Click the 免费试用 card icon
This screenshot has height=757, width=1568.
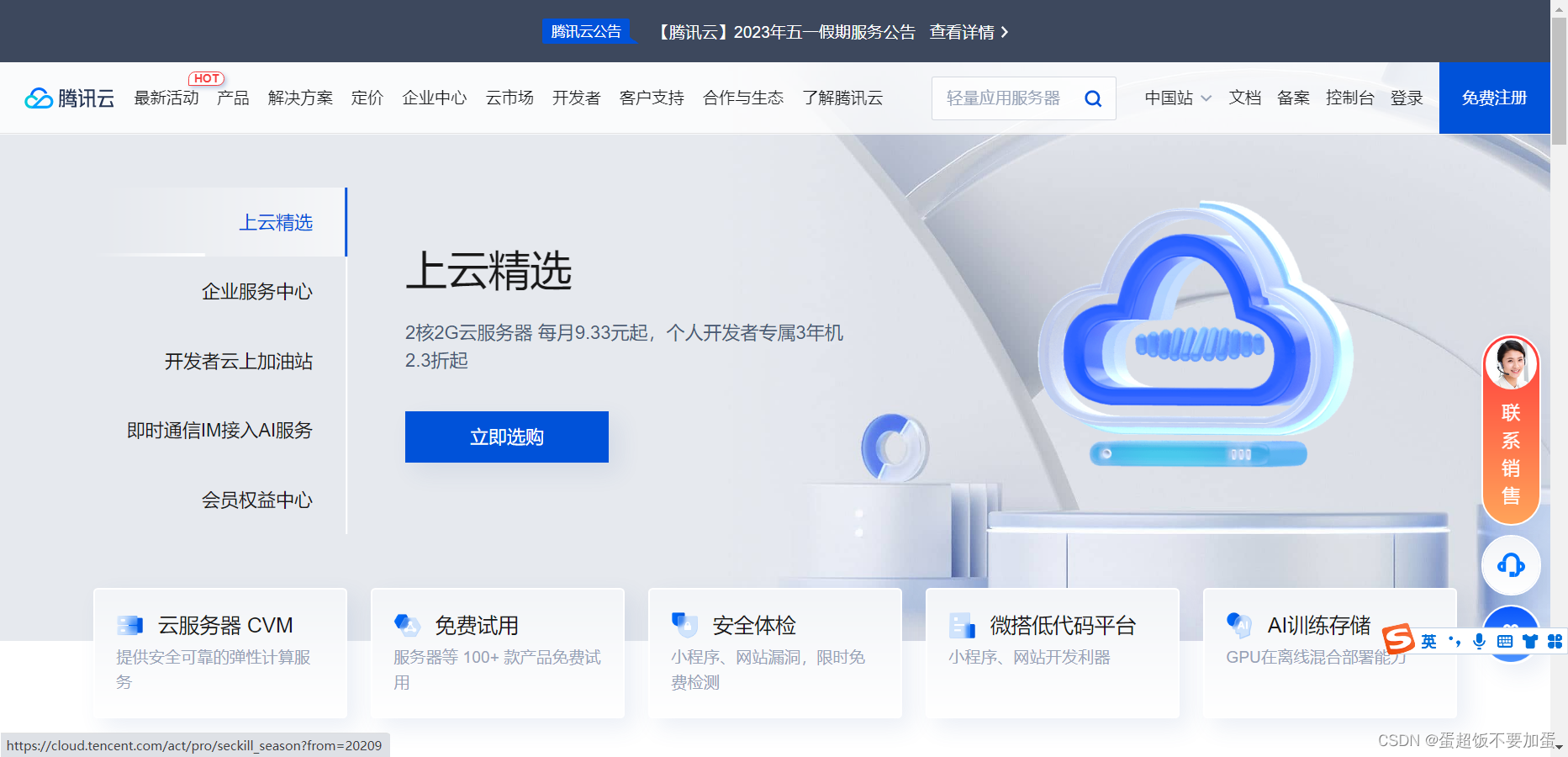[x=407, y=625]
